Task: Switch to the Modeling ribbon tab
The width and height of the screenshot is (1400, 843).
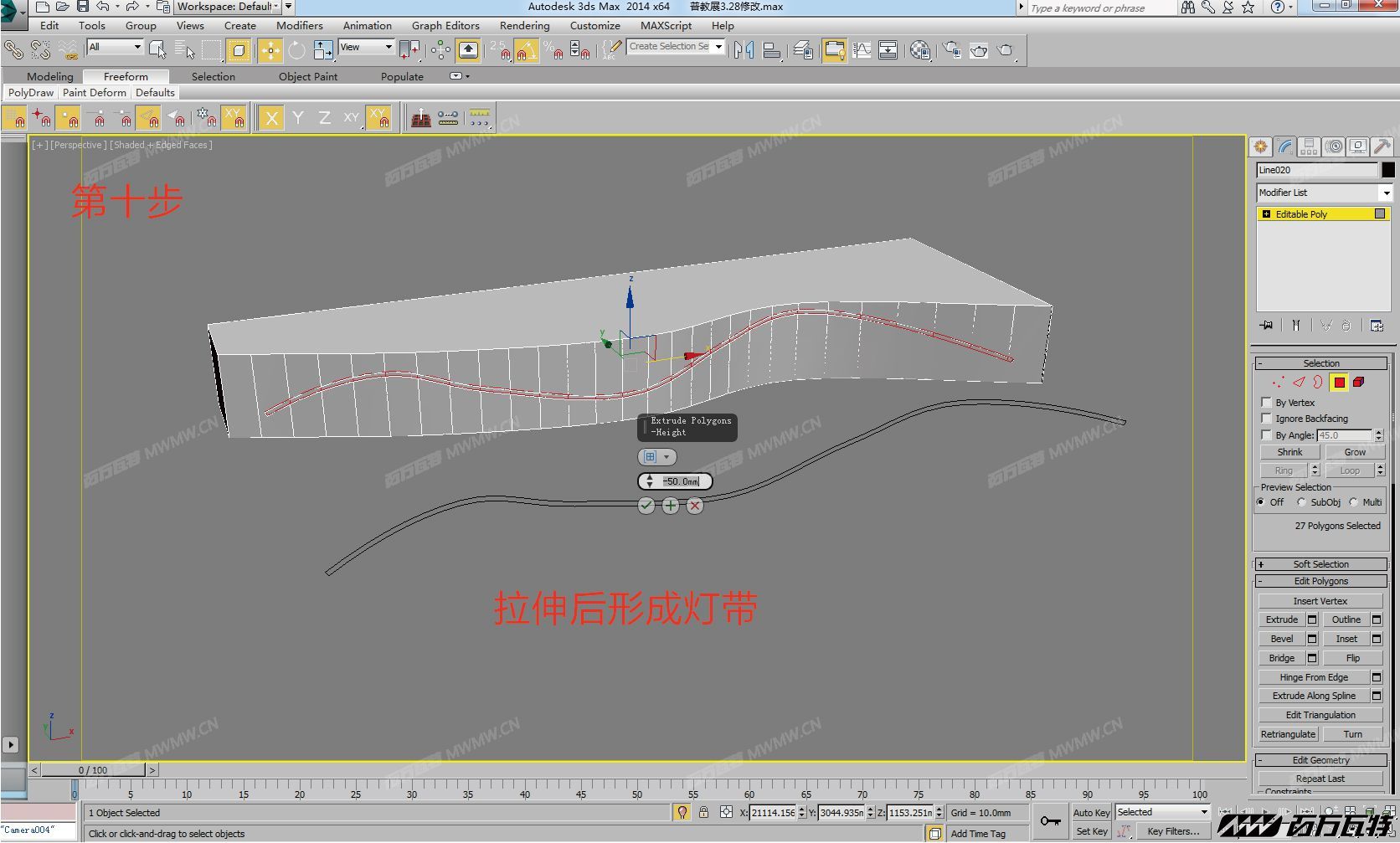Action: [x=50, y=76]
